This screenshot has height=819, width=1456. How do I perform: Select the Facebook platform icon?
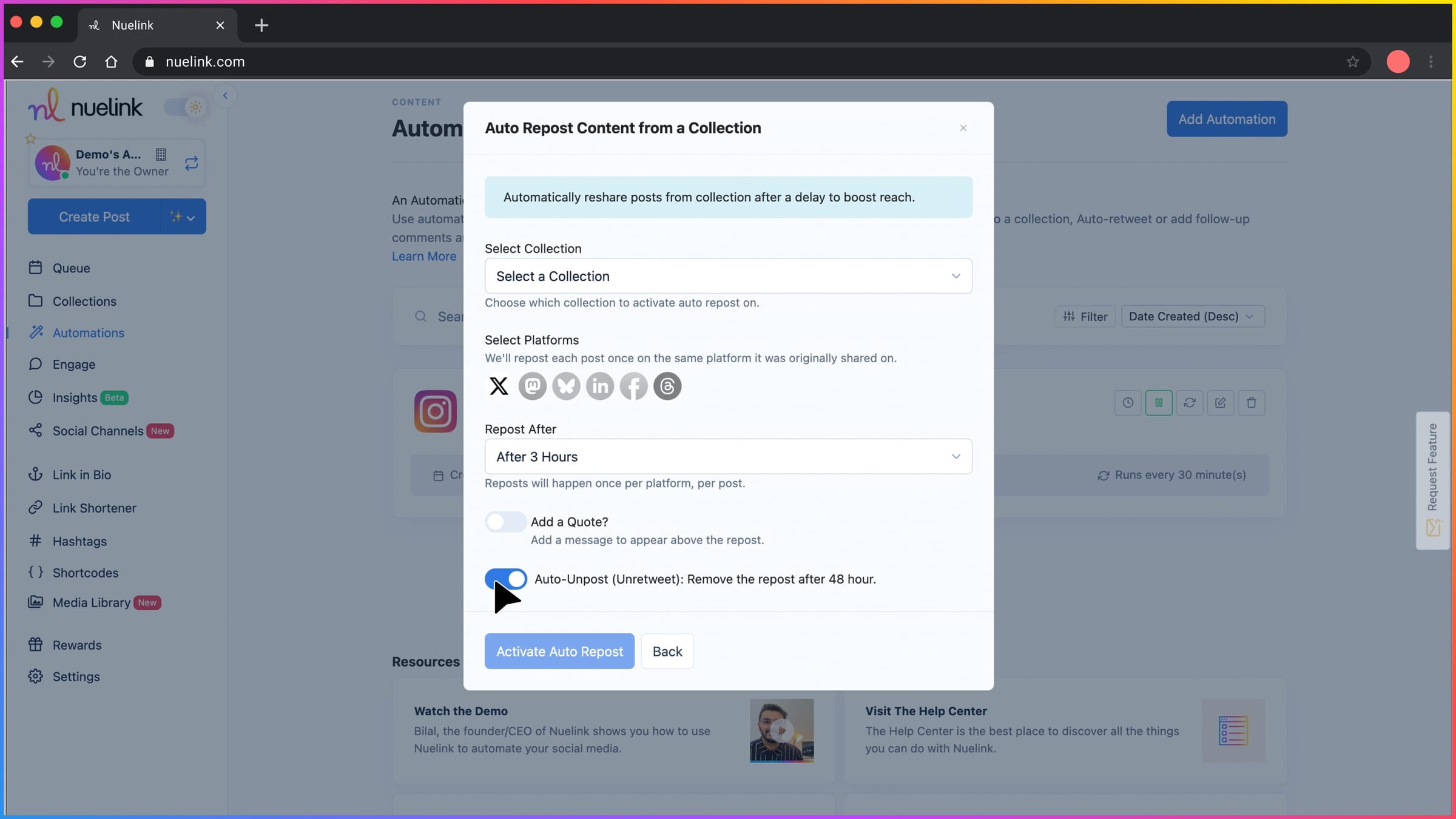pyautogui.click(x=633, y=386)
